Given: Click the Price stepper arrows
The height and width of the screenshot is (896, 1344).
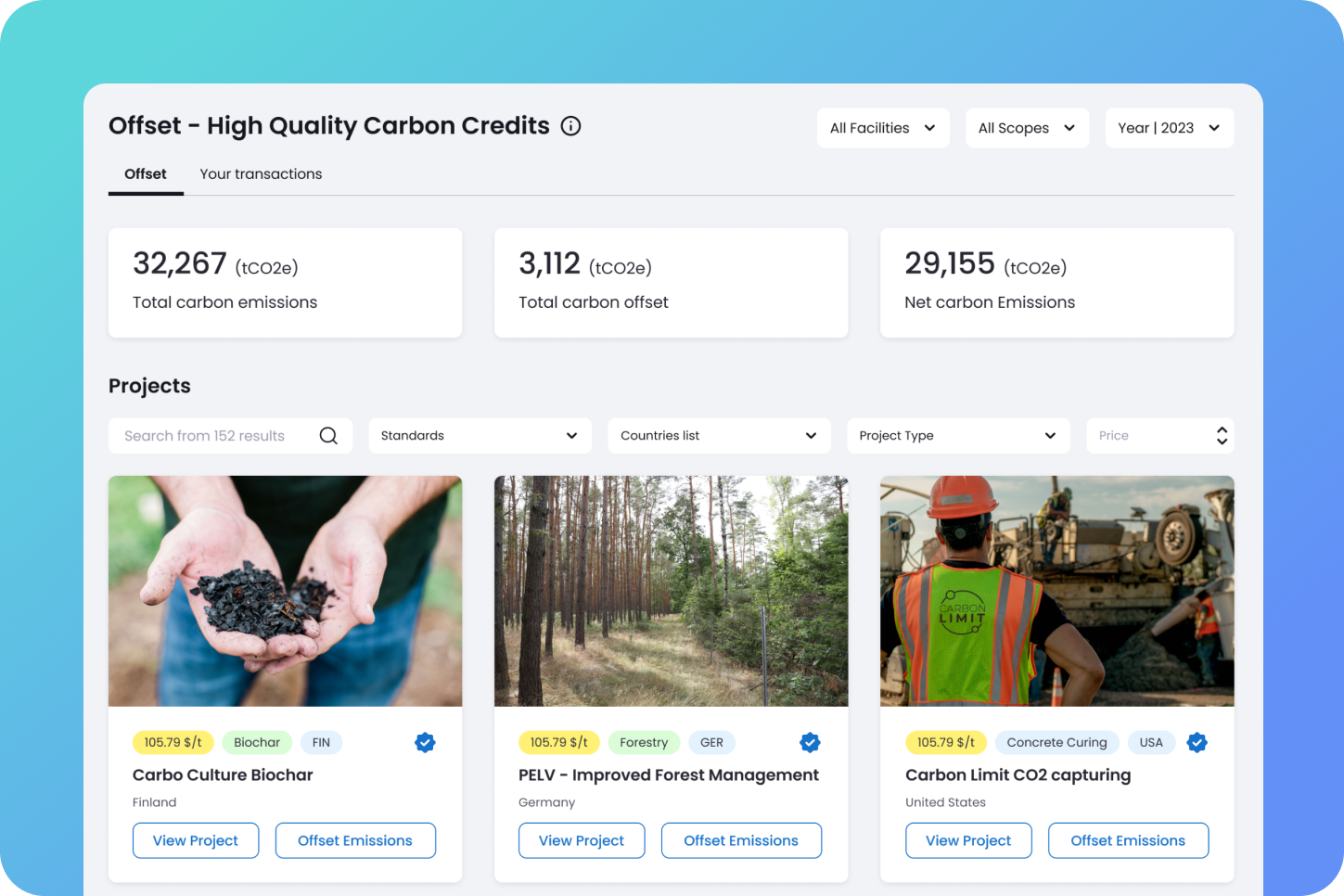Looking at the screenshot, I should 1222,436.
